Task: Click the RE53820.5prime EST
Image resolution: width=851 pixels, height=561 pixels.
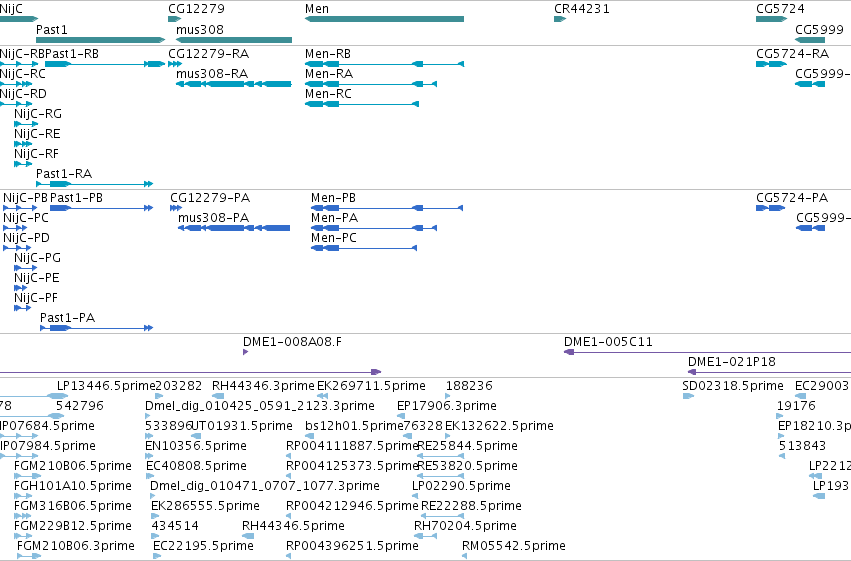Action: pos(441,476)
